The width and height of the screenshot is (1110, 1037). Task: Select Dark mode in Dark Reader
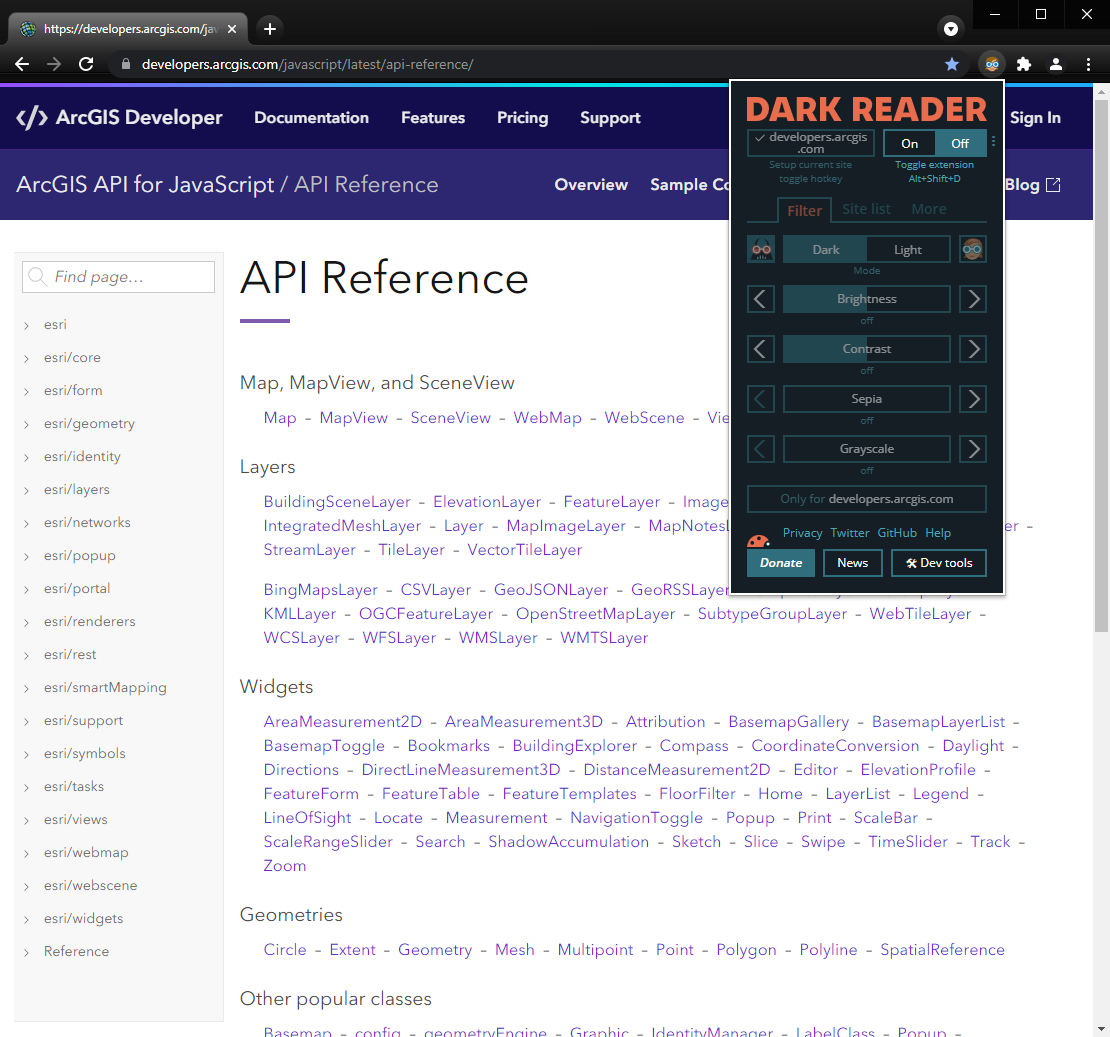click(x=825, y=249)
